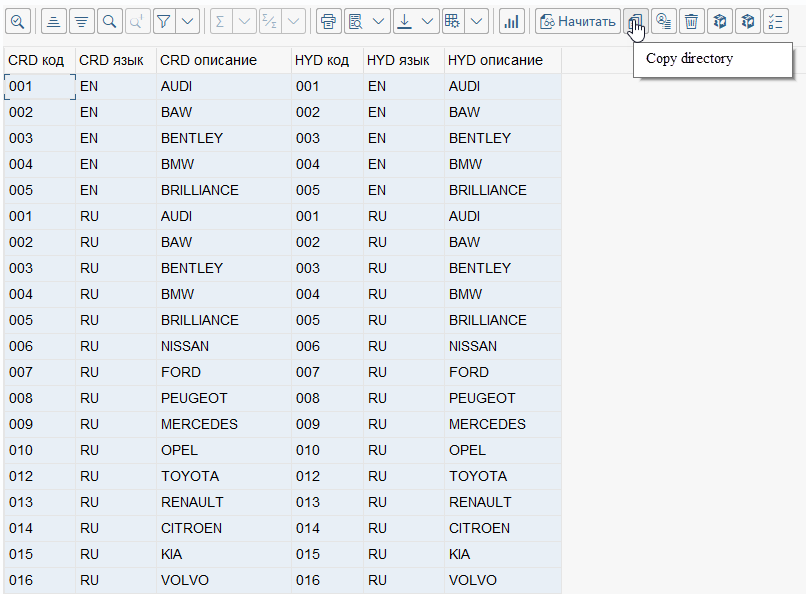Click the CRD описание column header
Viewport: 806px width, 594px height.
click(x=224, y=60)
